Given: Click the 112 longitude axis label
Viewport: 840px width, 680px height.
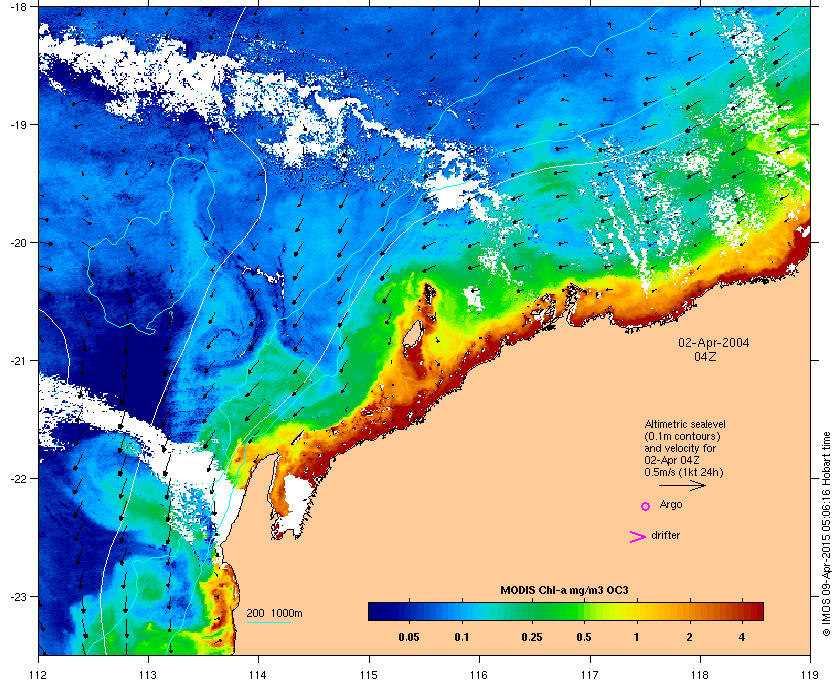Looking at the screenshot, I should coord(39,674).
